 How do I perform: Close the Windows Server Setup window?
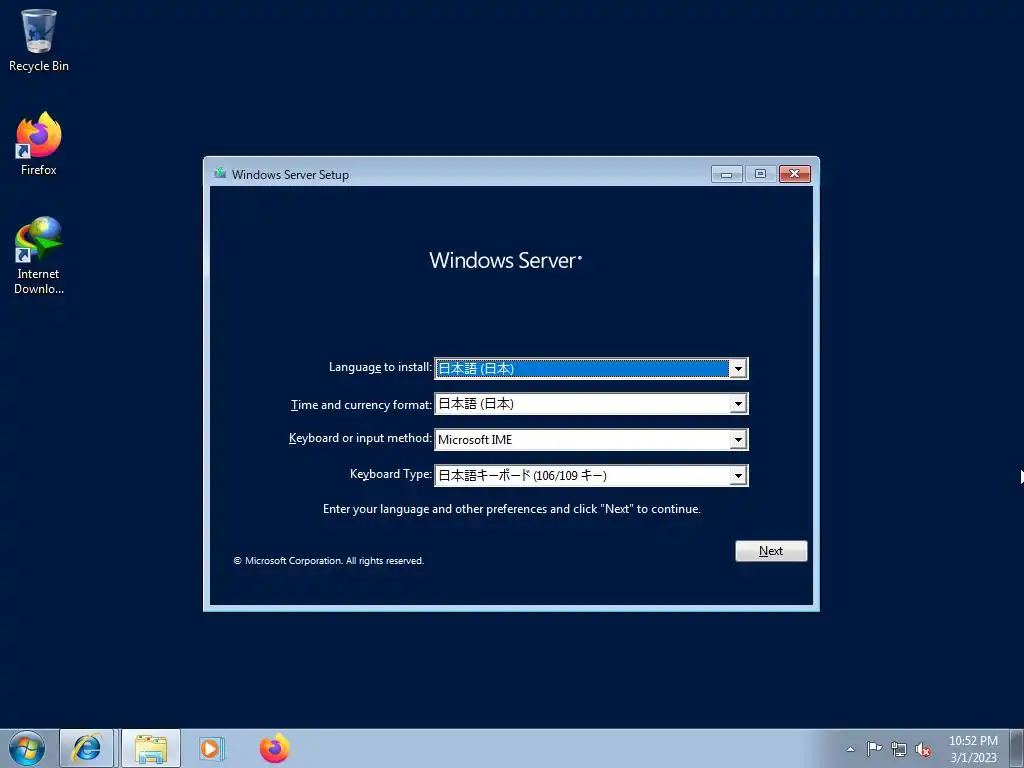[795, 174]
